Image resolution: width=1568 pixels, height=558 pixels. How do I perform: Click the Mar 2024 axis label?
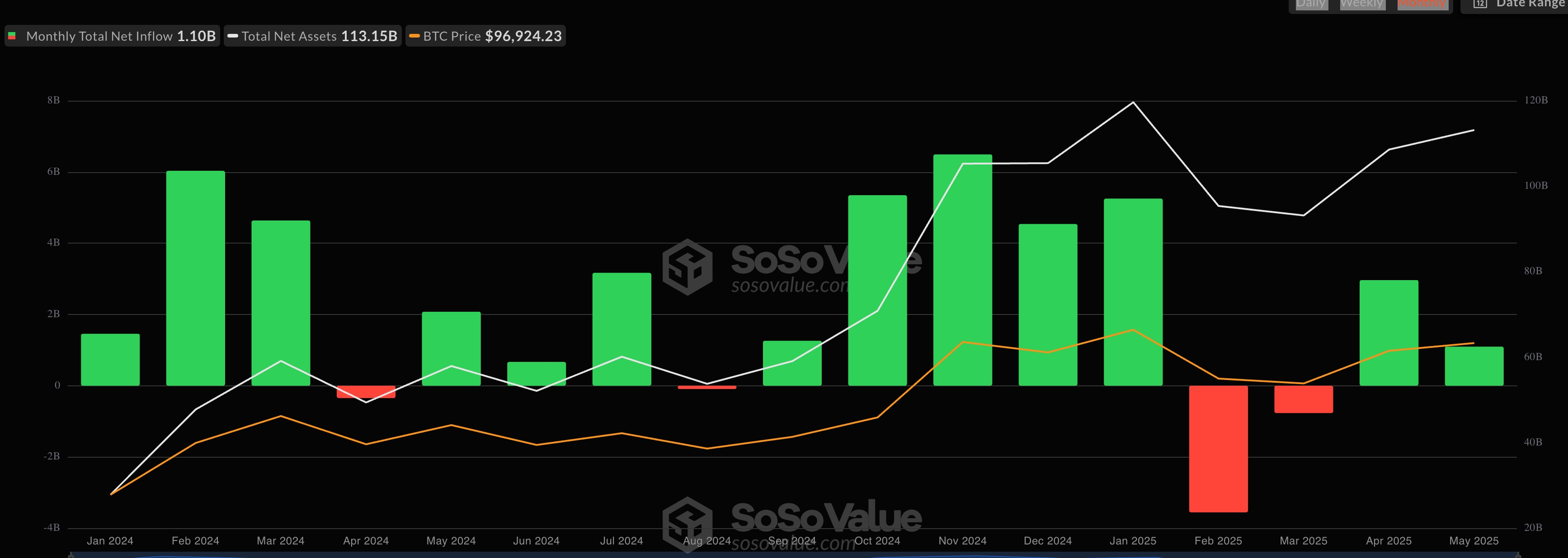coord(281,540)
